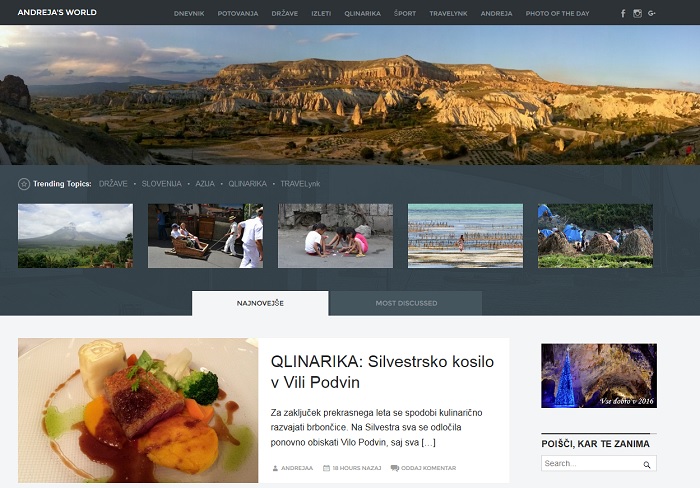Open the Google Plus social icon
The height and width of the screenshot is (488, 700).
652,13
